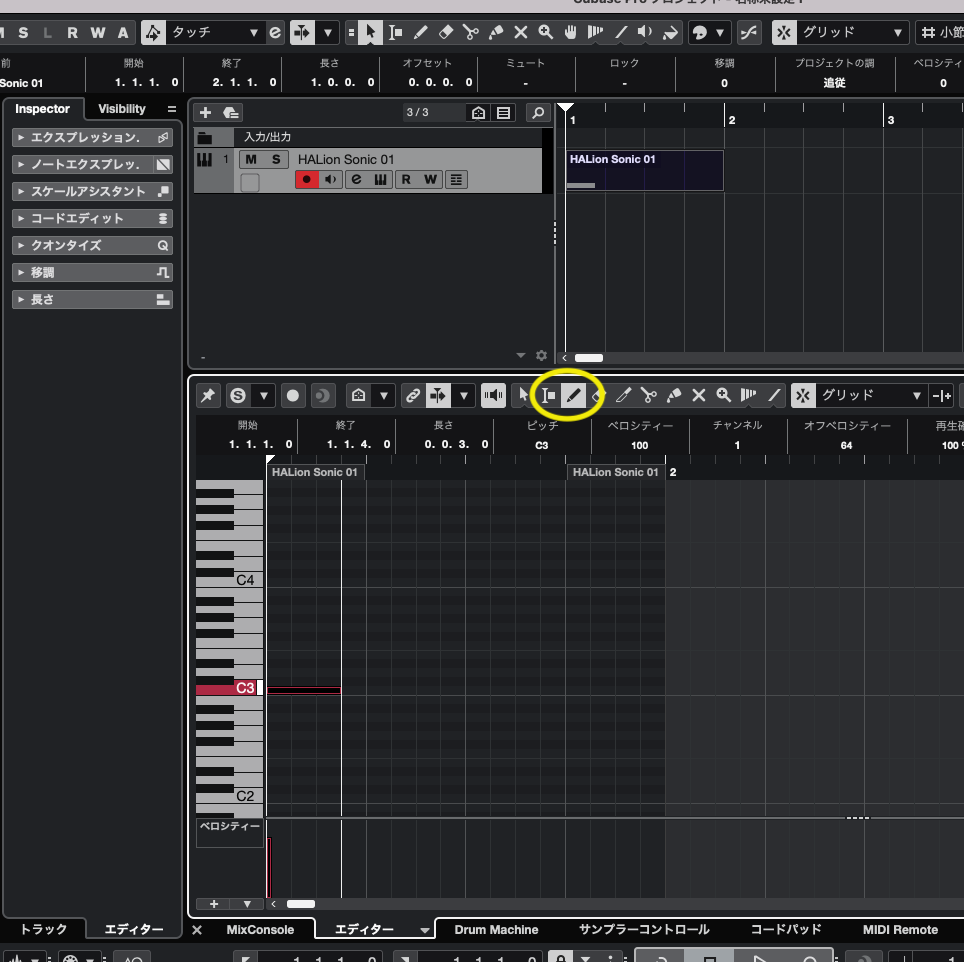
Task: Expand the スケールアシスタント inspector section
Action: click(x=92, y=191)
